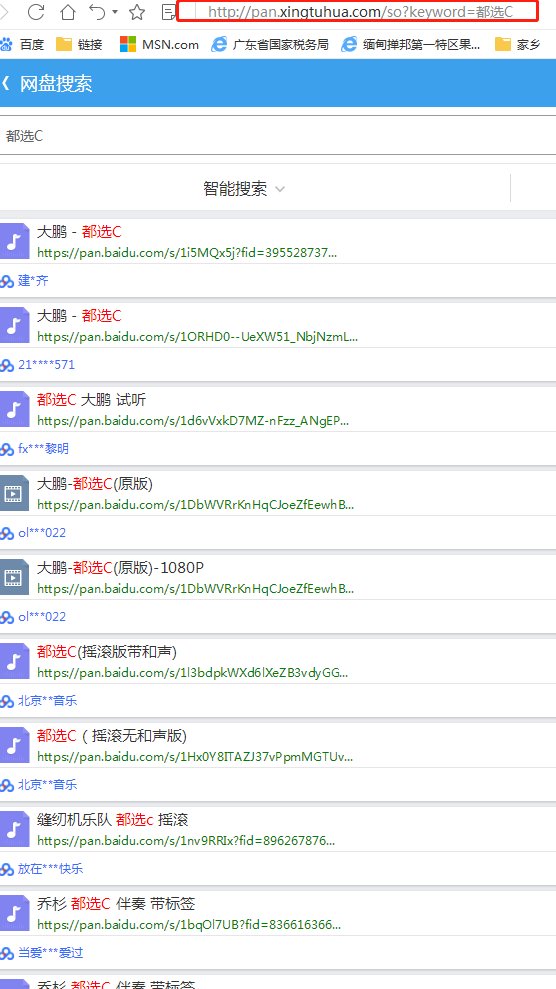Screen dimensions: 556x989
Task: Open pan.baidu.com link starting 1bqOl7UB
Action: point(189,924)
